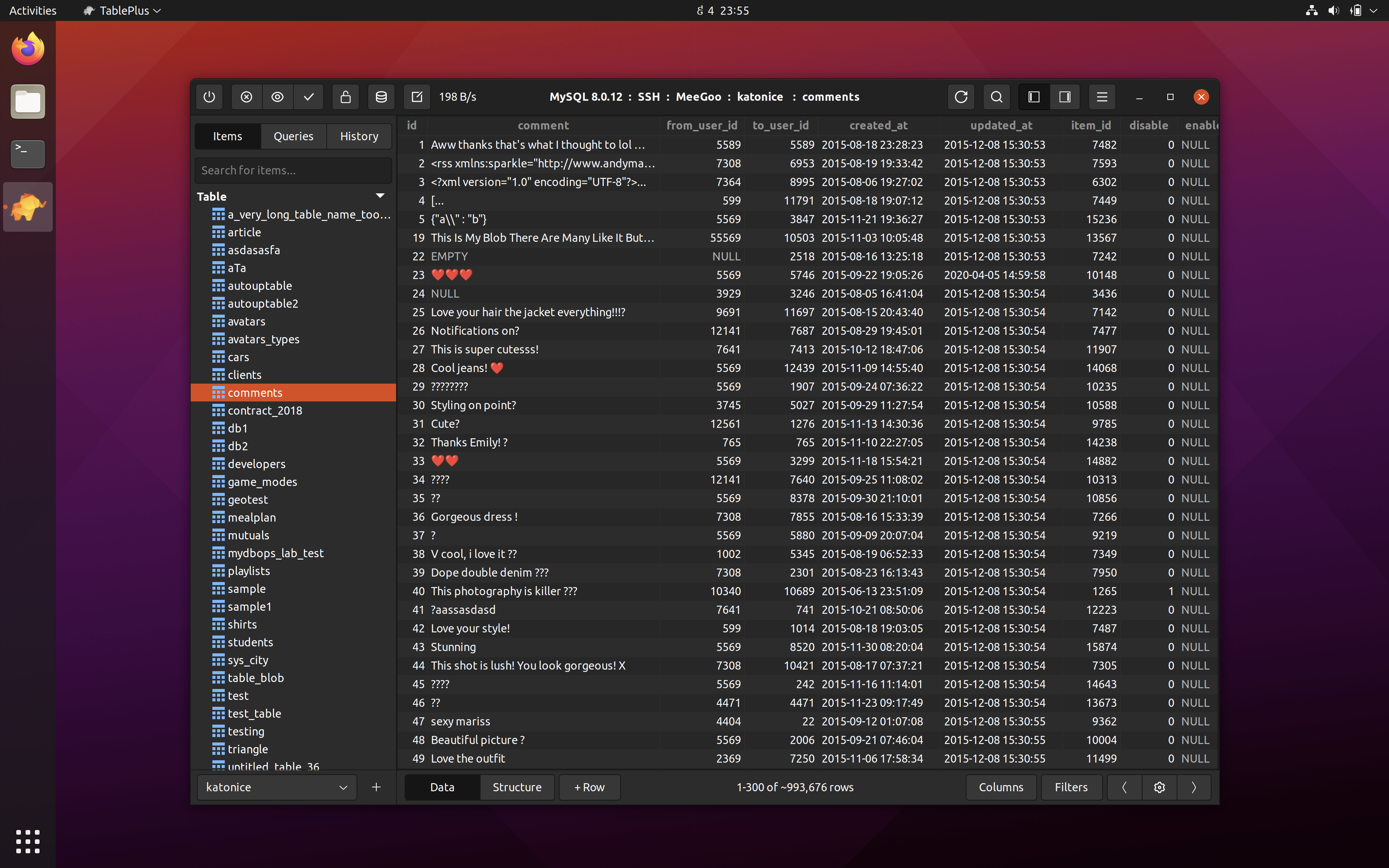Click the lock/unlock icon in toolbar
The image size is (1389, 868).
click(x=345, y=96)
